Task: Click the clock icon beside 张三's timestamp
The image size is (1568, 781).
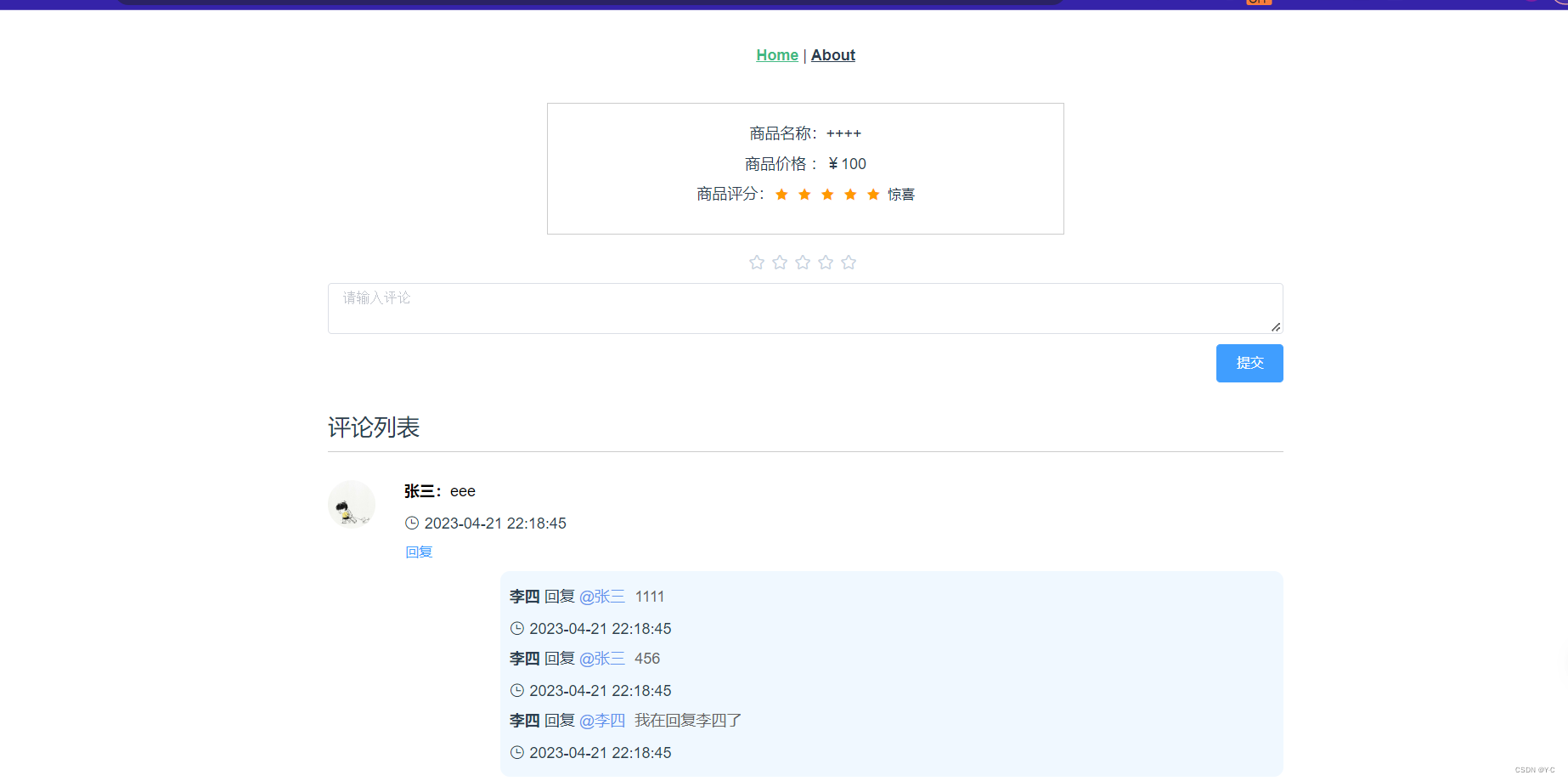Action: (412, 523)
